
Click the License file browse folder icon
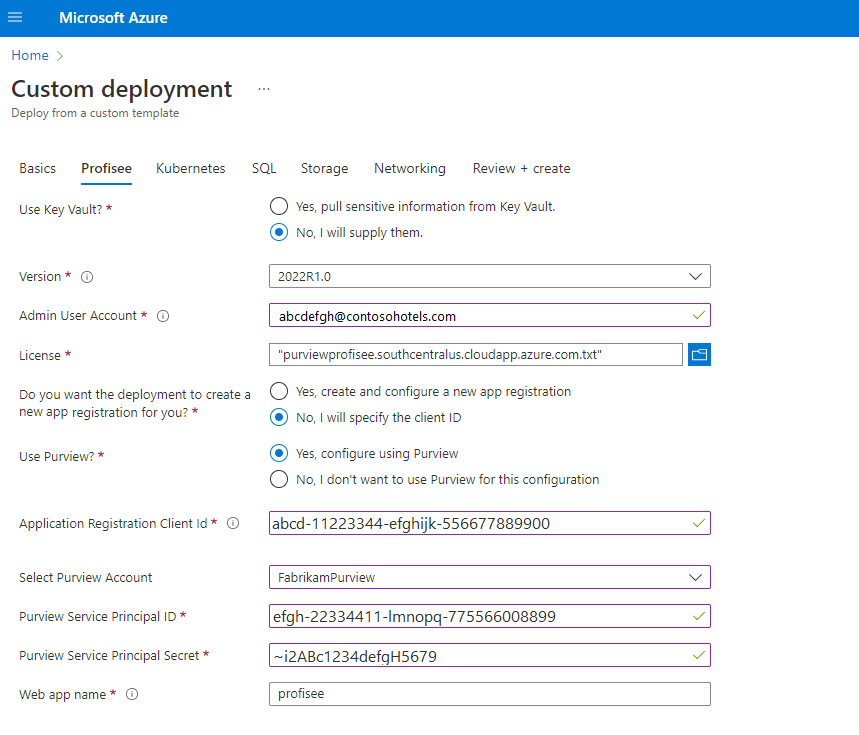point(699,355)
